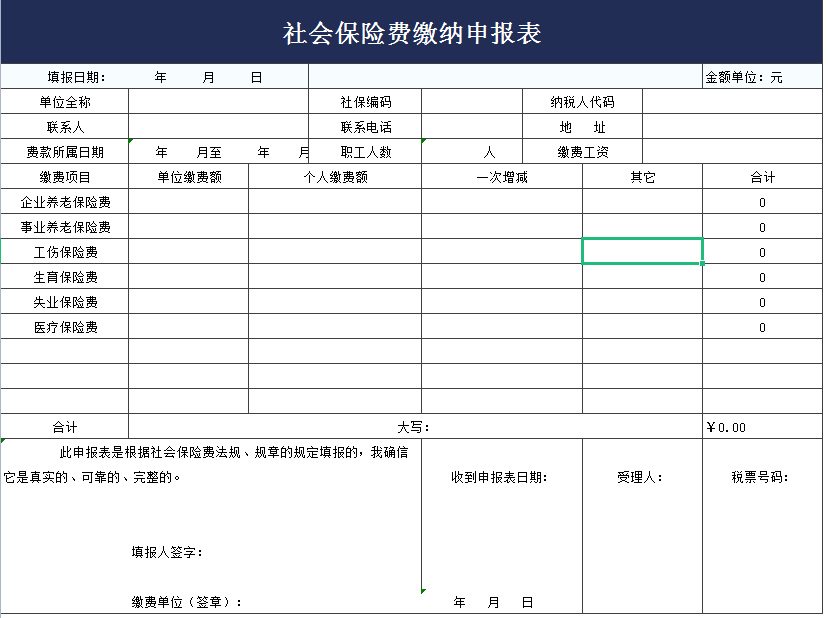Select the 缴费项目 column header cell
828x618 pixels.
pos(65,177)
